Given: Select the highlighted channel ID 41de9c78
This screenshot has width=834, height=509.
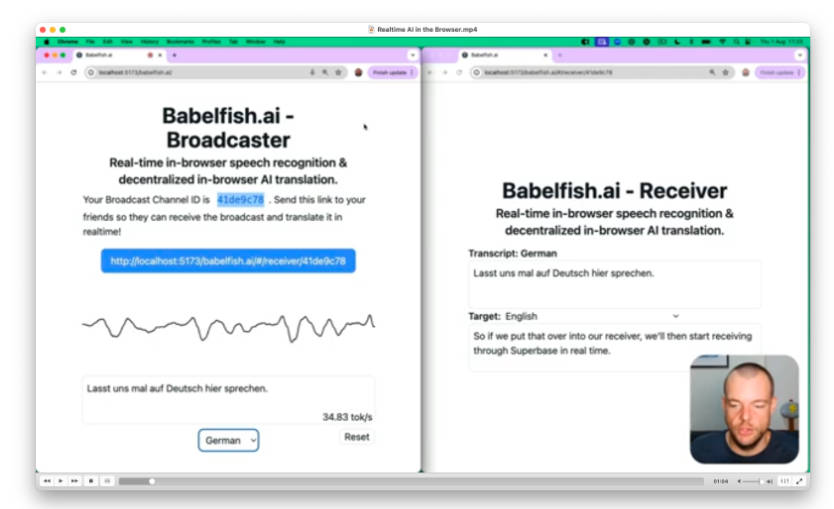Looking at the screenshot, I should 240,199.
